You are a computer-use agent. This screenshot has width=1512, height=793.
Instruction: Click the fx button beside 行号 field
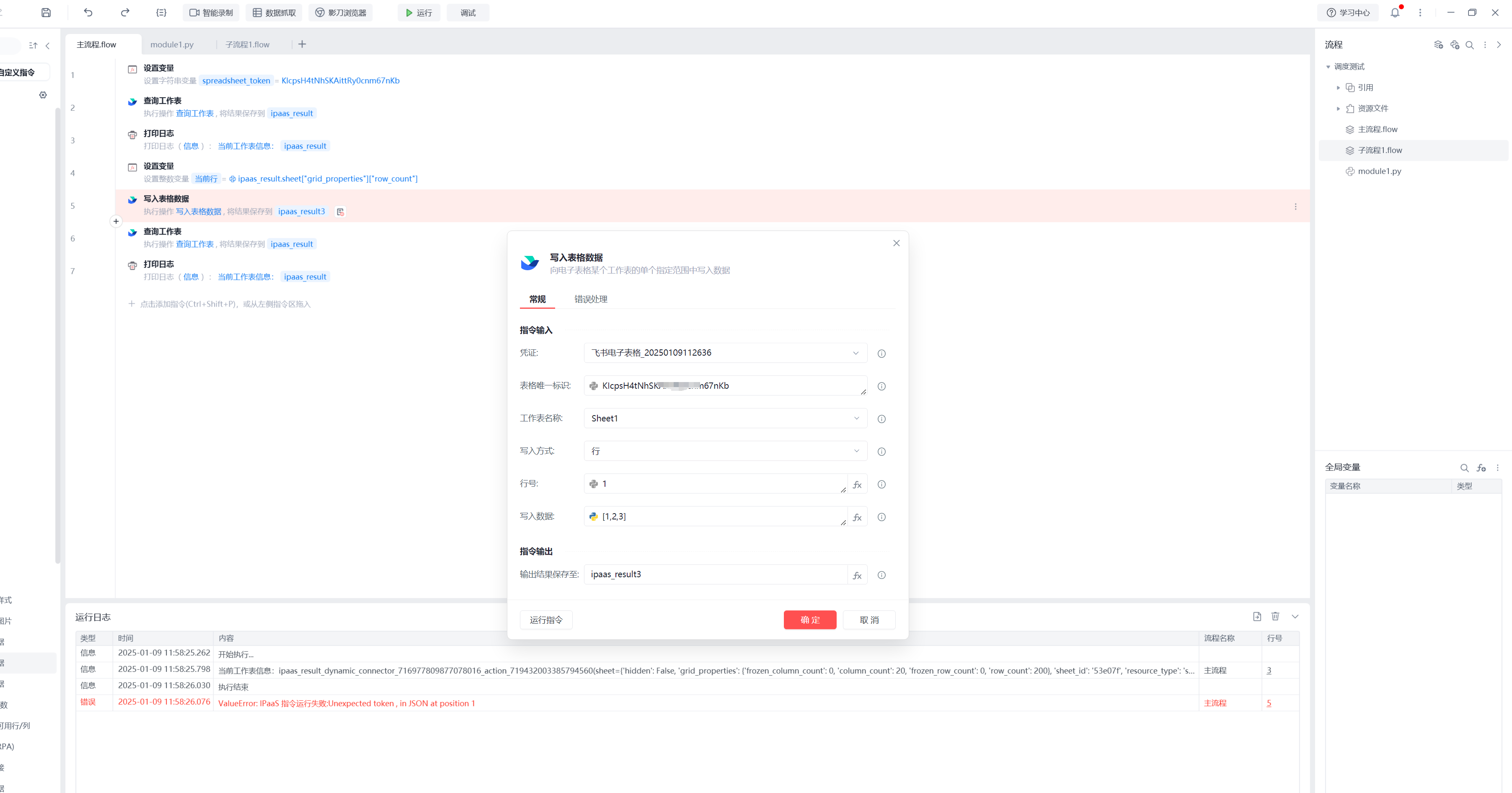coord(857,484)
